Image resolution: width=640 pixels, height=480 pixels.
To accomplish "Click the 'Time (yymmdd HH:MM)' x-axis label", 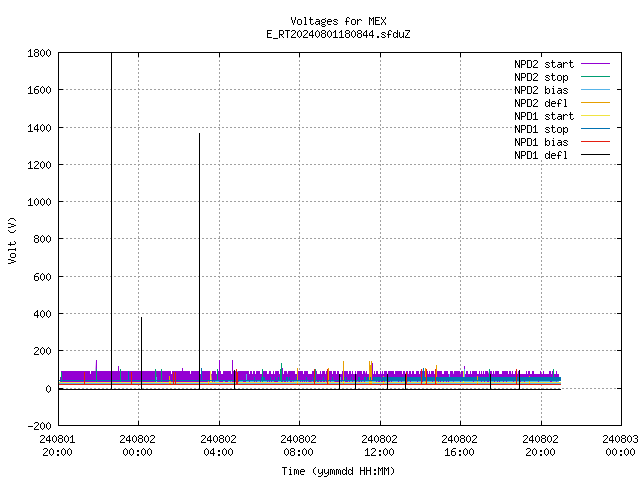I will click(338, 471).
